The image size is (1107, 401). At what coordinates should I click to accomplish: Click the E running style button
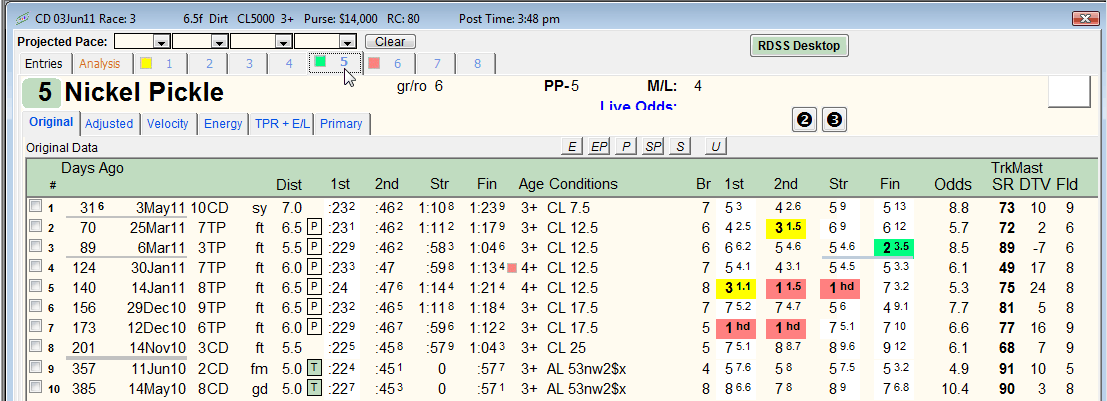coord(571,146)
